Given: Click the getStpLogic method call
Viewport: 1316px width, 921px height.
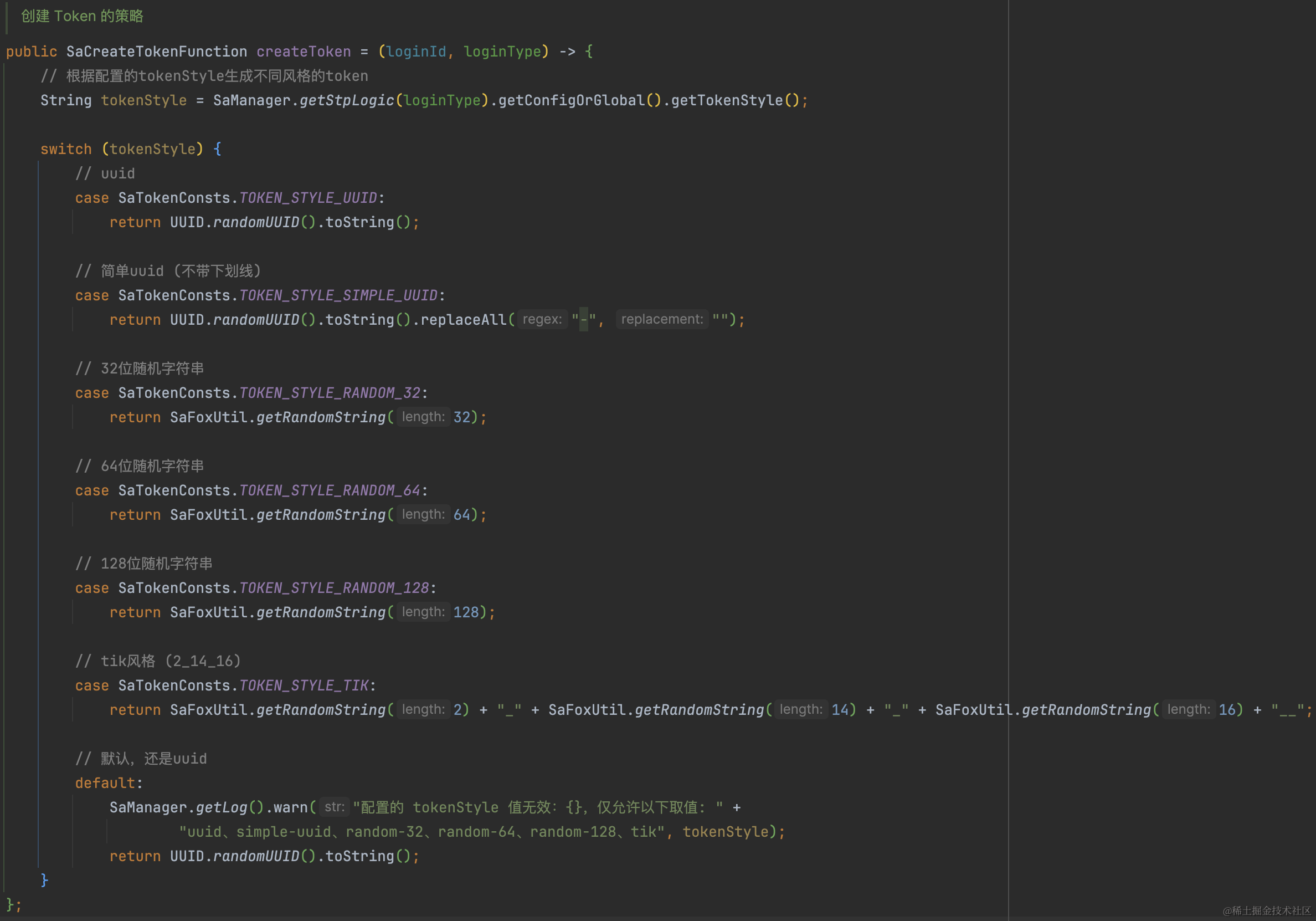Looking at the screenshot, I should coord(347,100).
